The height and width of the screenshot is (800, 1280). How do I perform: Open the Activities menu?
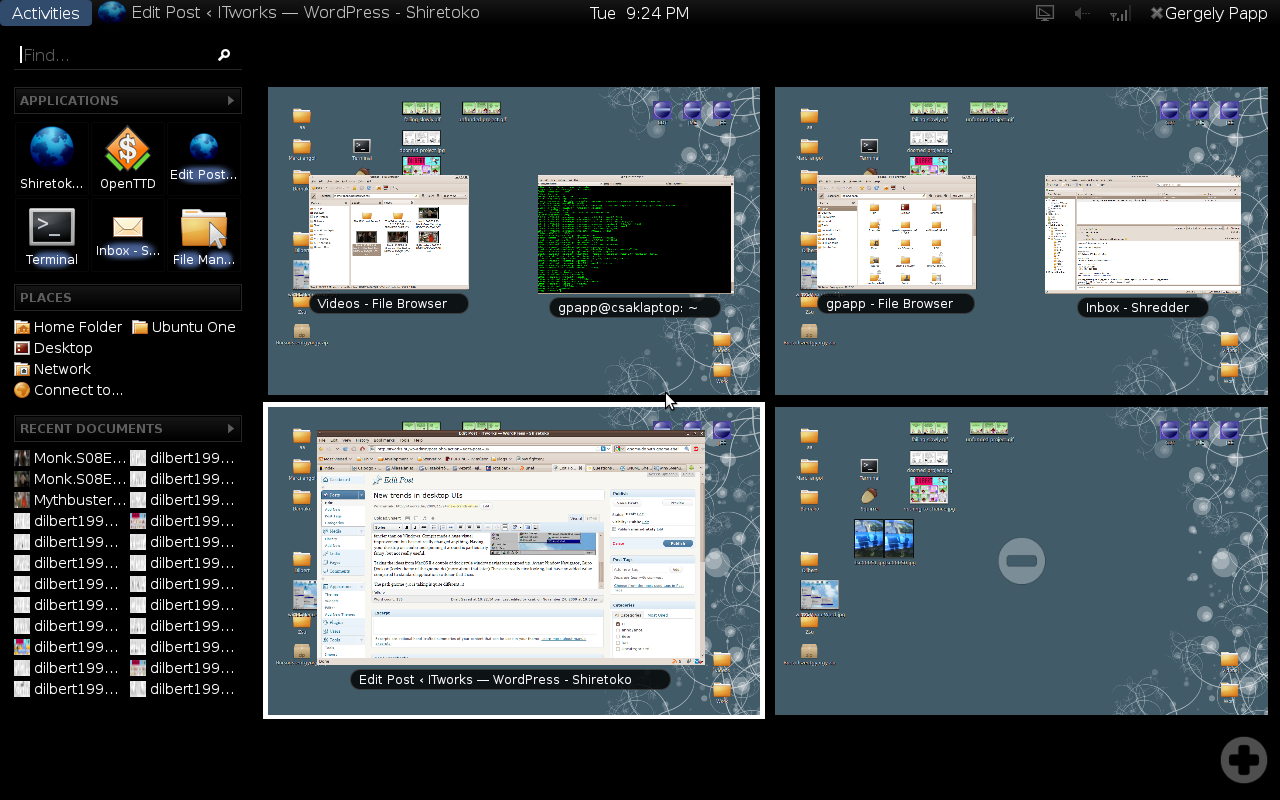[x=46, y=12]
